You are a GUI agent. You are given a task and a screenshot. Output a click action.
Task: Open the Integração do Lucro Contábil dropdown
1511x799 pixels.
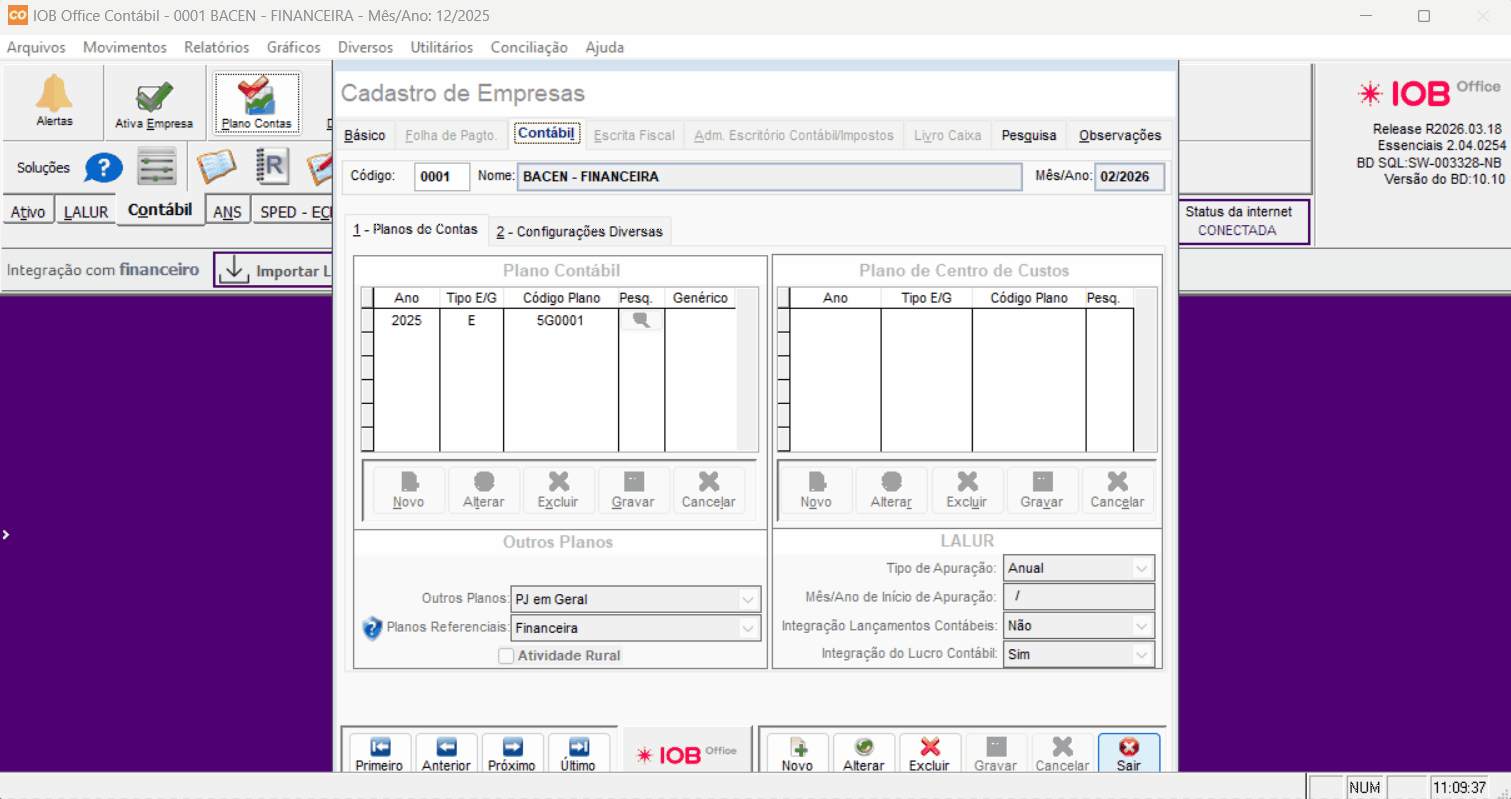click(x=1141, y=654)
